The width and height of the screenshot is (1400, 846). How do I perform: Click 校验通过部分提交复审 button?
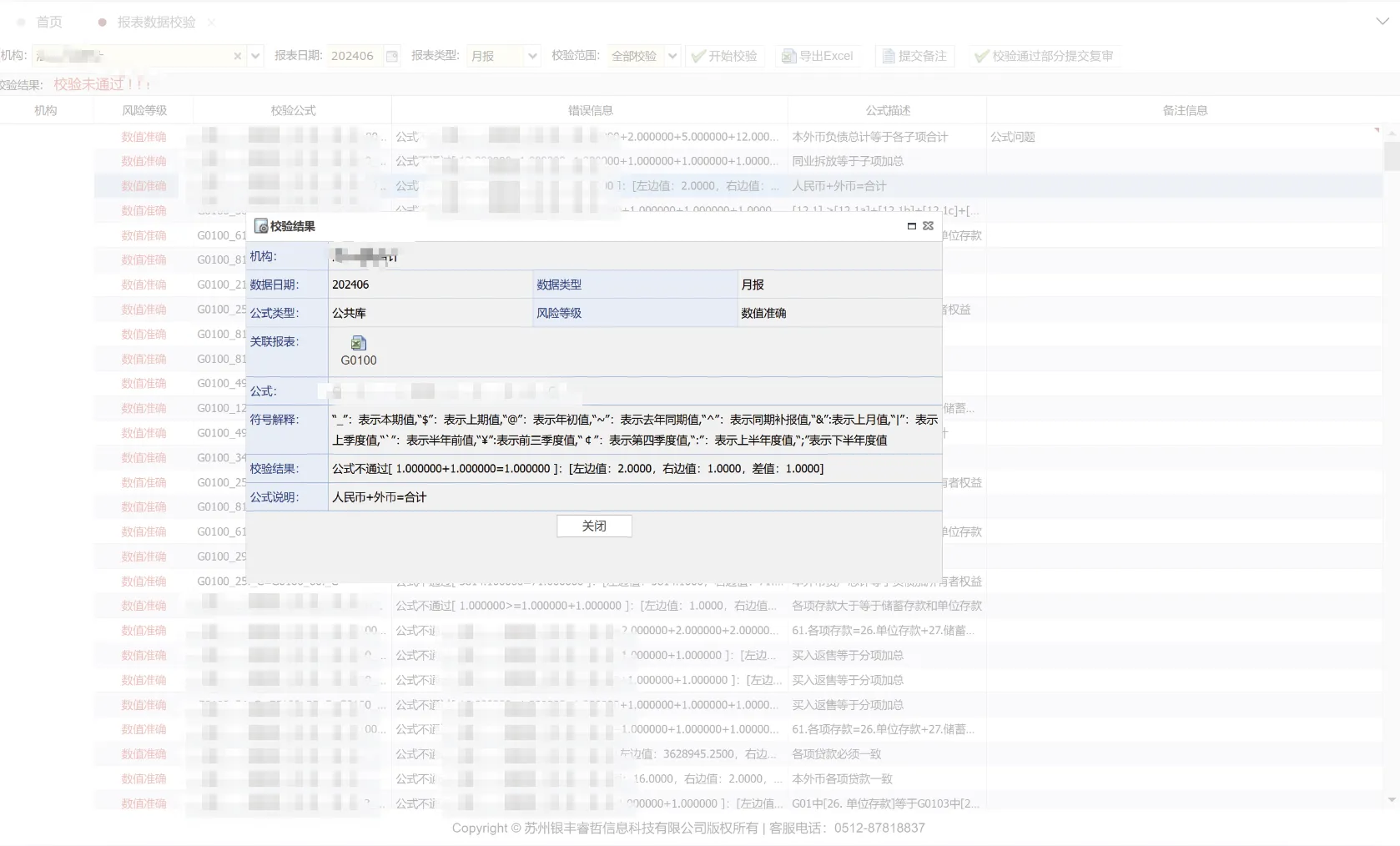tap(1044, 56)
